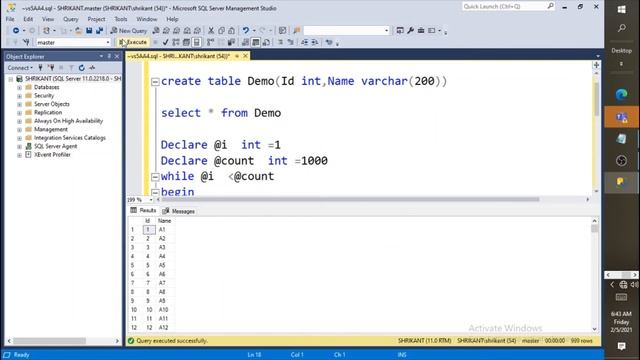Click the Execute query button
The width and height of the screenshot is (640, 360).
(x=133, y=42)
